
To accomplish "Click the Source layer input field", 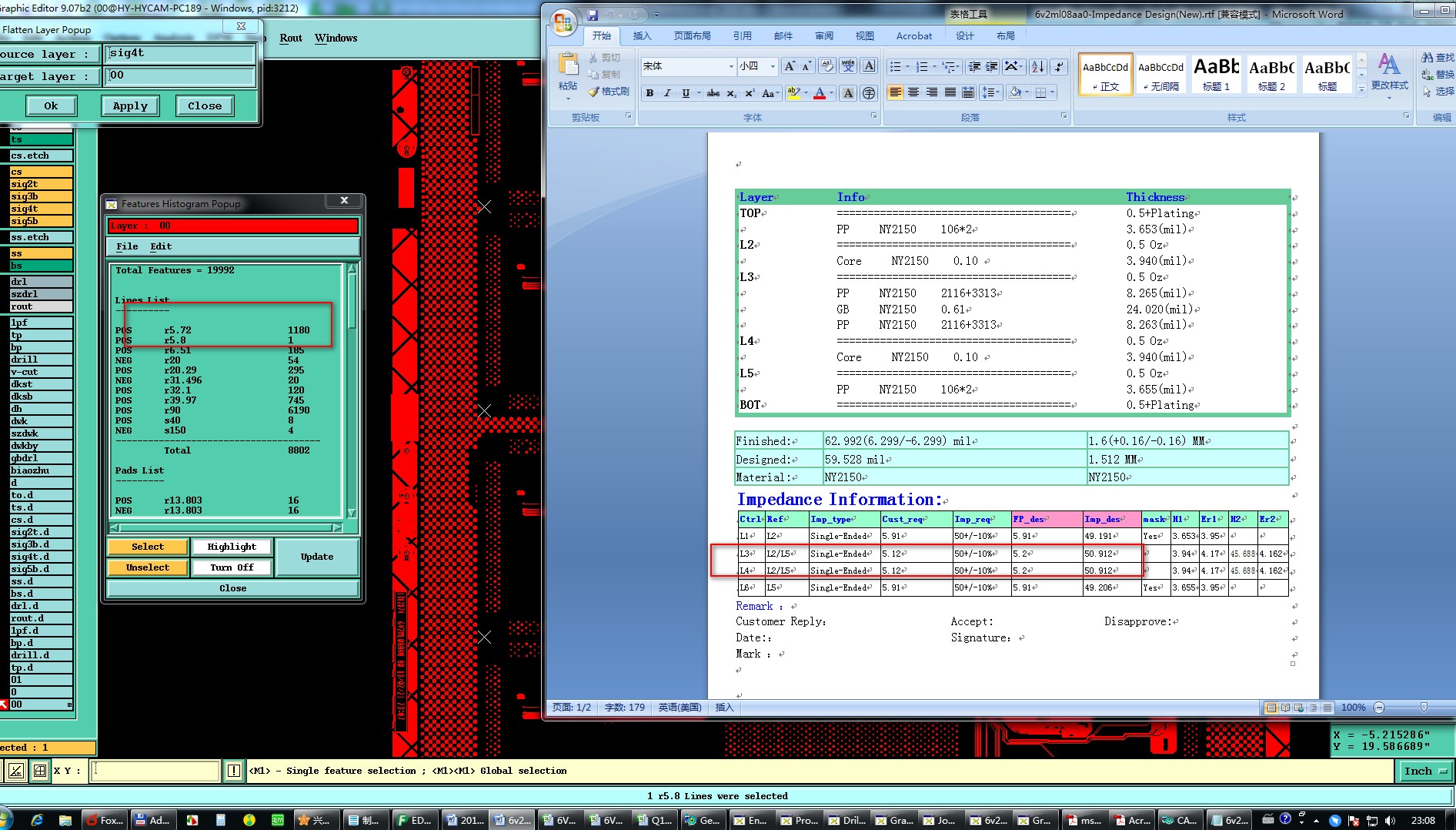I will [180, 54].
